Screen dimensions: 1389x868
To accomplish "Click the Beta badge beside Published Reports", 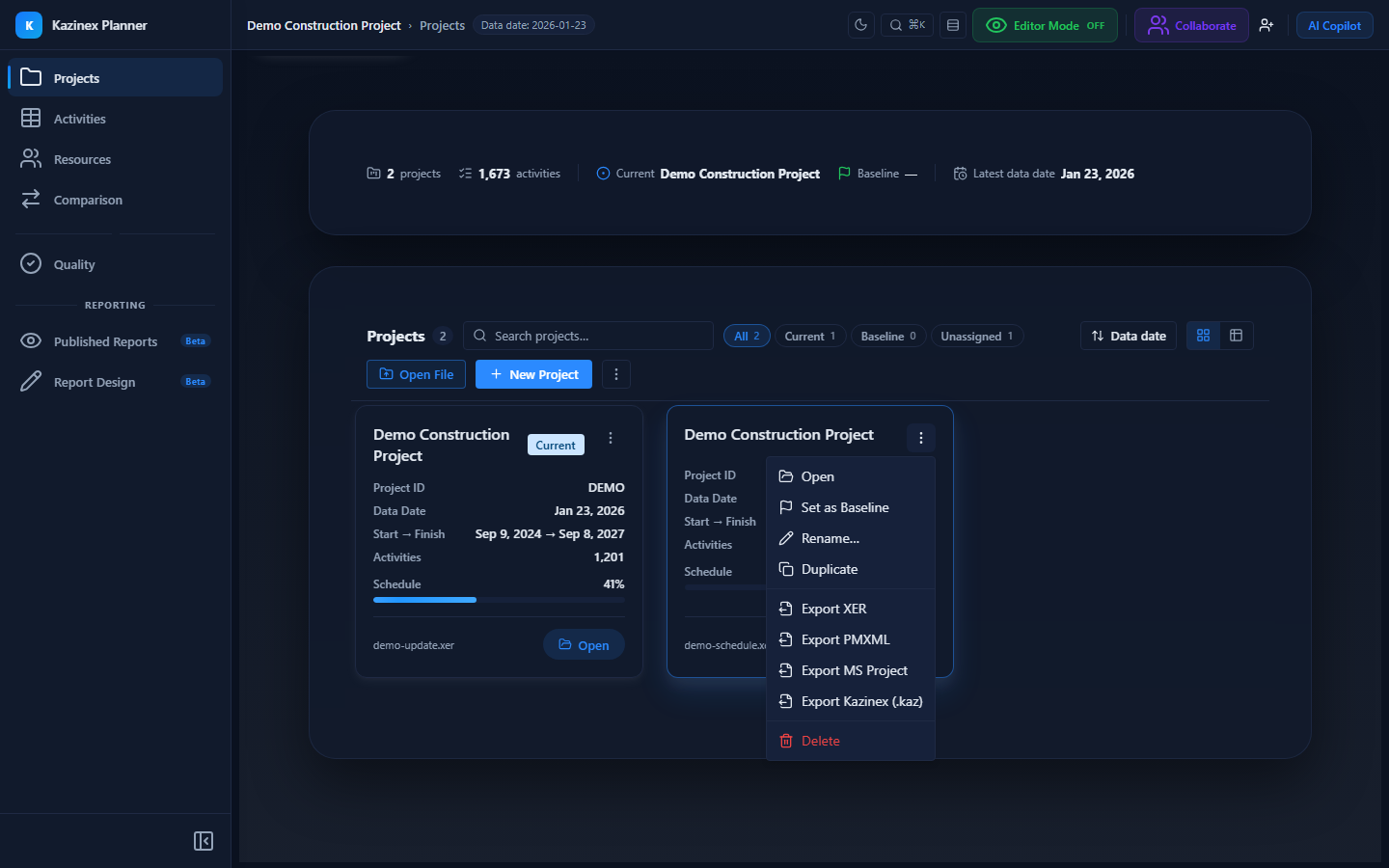I will (196, 341).
